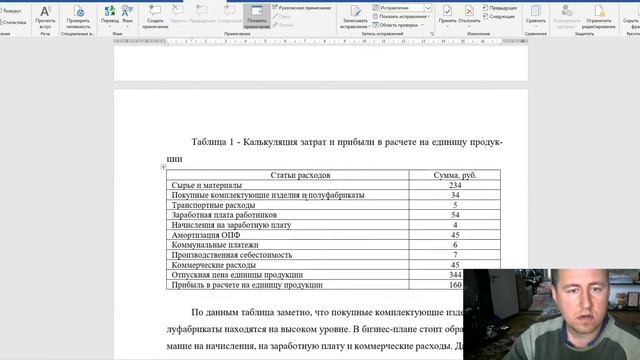Select the table via its move handle
The image size is (640, 360).
click(x=163, y=167)
